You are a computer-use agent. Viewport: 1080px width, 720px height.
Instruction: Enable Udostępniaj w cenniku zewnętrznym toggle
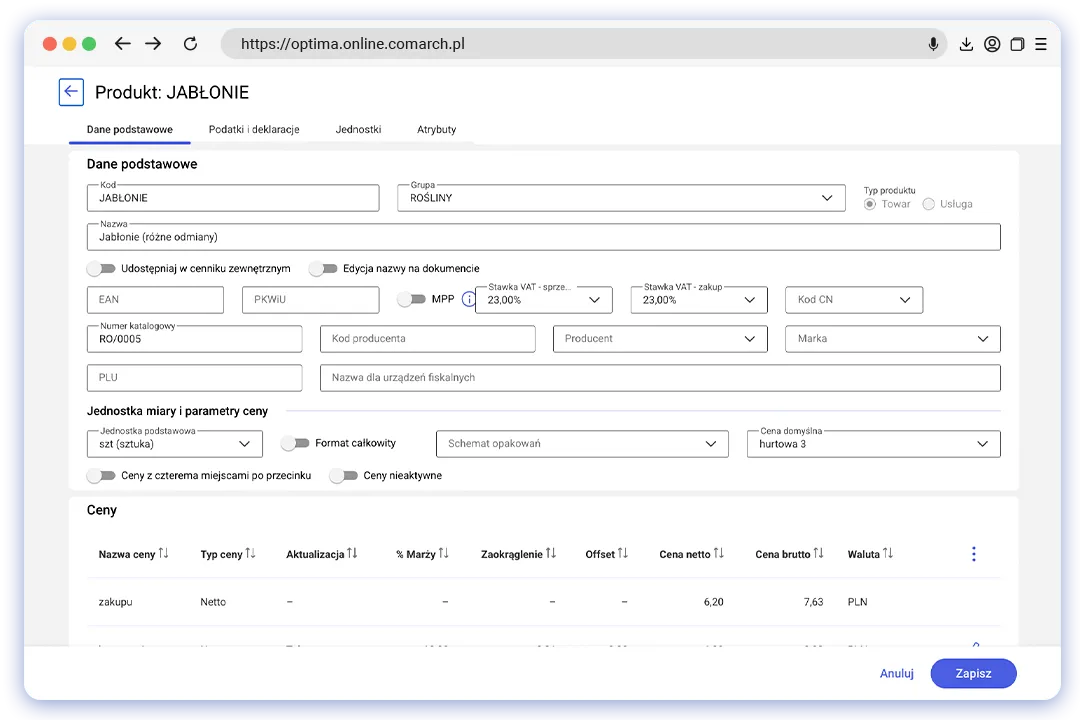pos(100,268)
